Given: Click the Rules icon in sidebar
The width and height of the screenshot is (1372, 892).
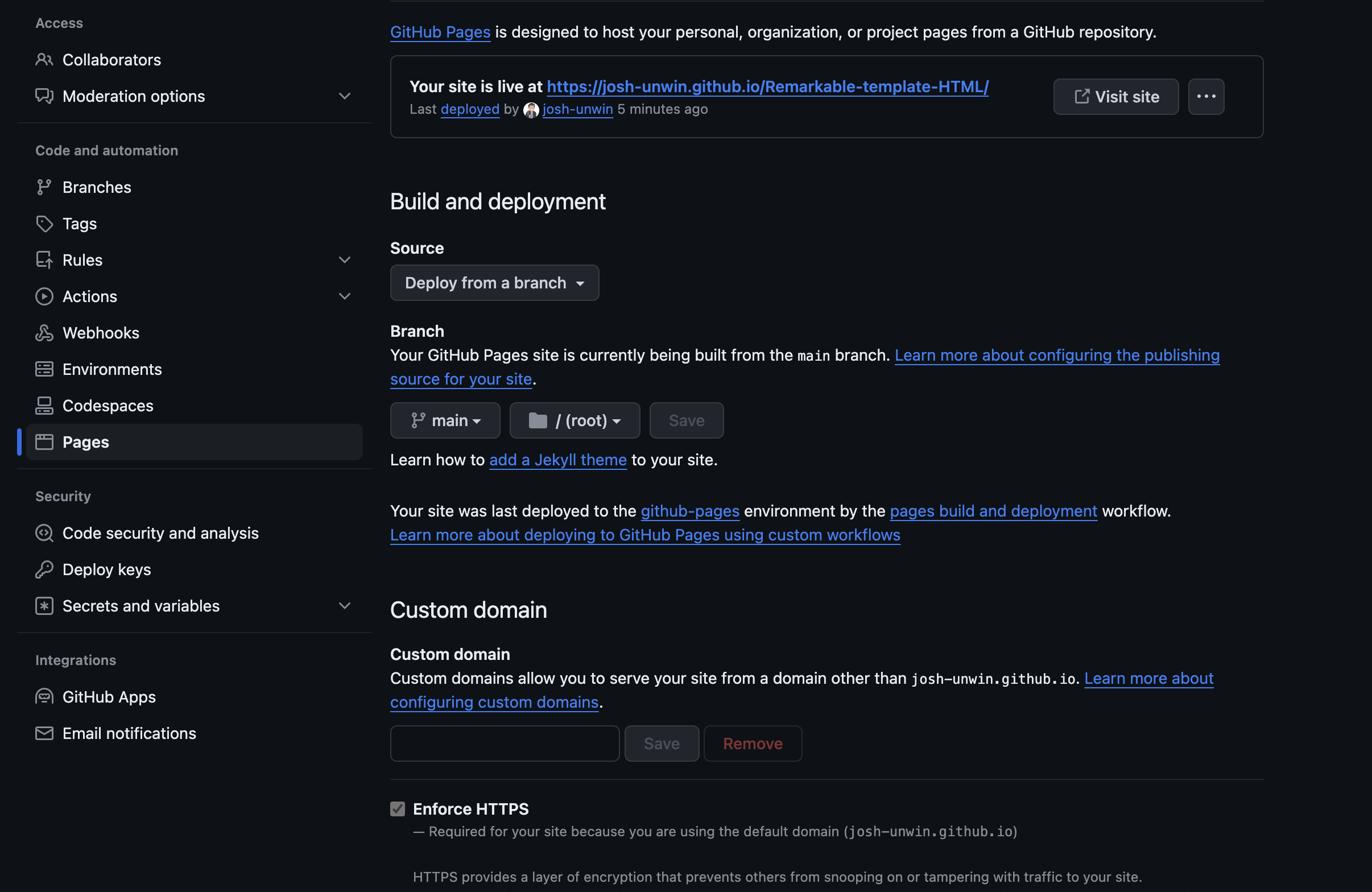Looking at the screenshot, I should 44,259.
